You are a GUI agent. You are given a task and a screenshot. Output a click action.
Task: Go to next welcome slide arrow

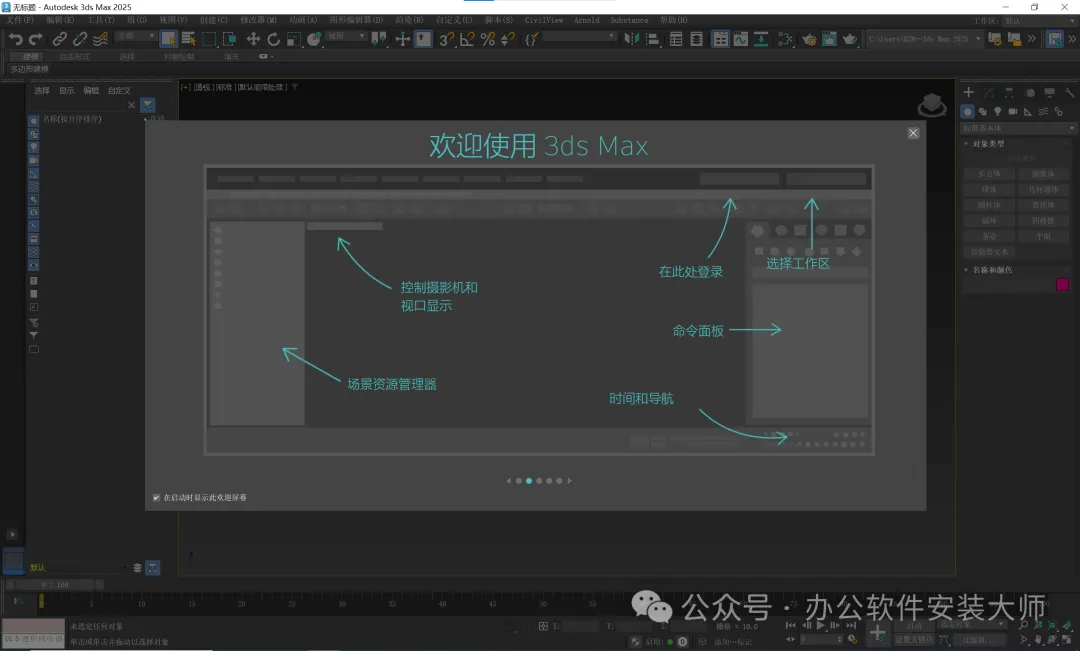pyautogui.click(x=570, y=481)
